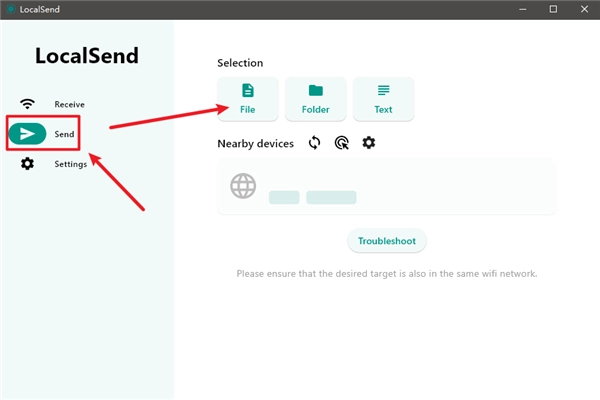Open Settings from the left sidebar

click(55, 164)
